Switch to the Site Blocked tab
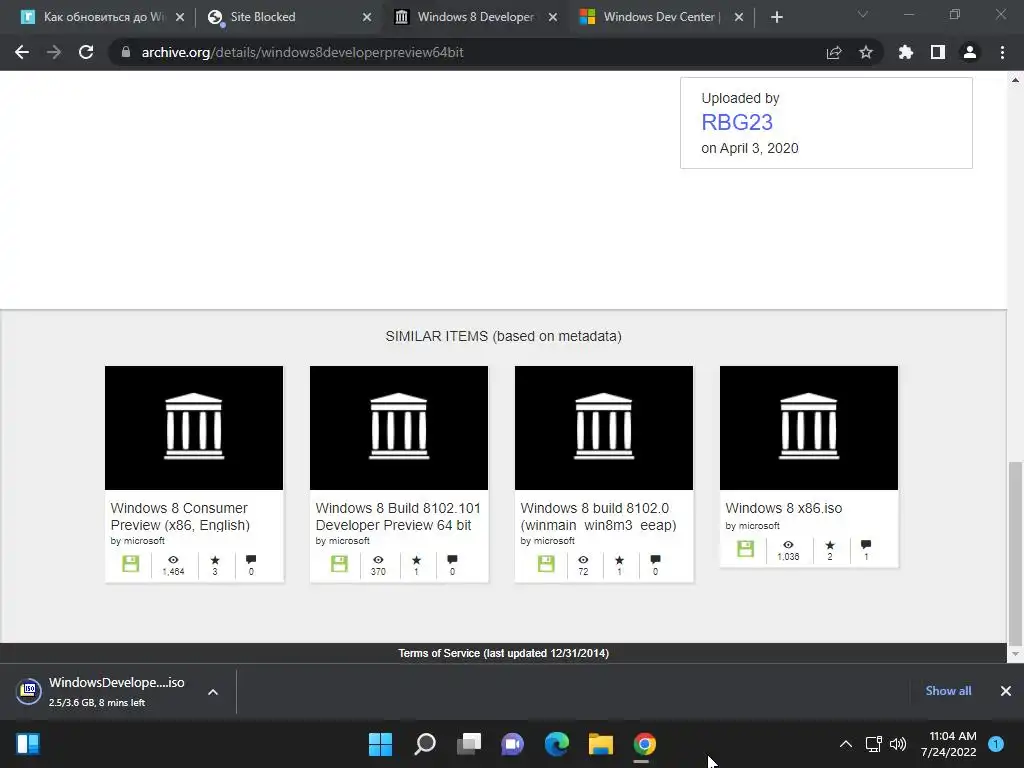 (289, 17)
